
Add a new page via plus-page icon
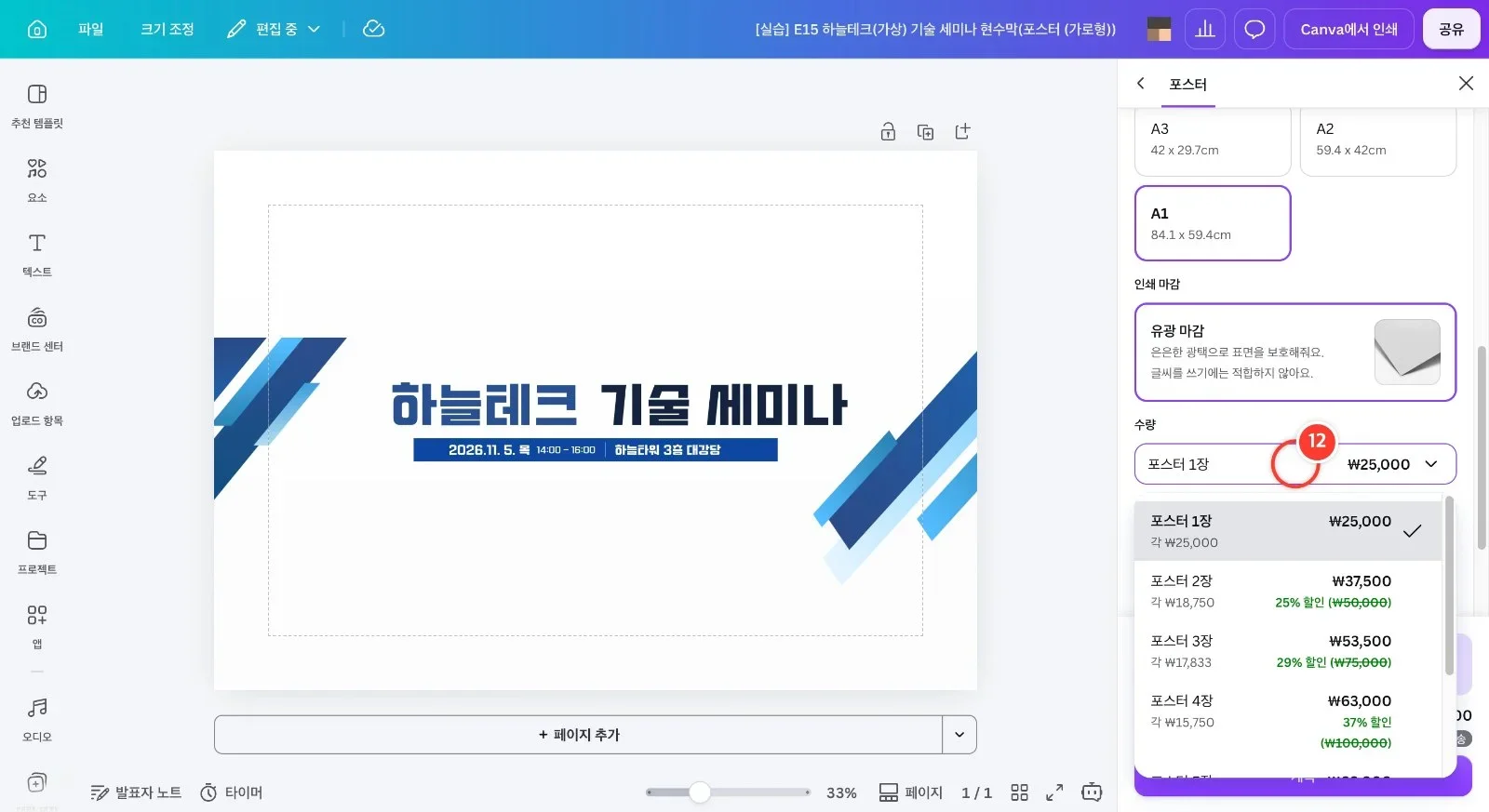point(962,131)
